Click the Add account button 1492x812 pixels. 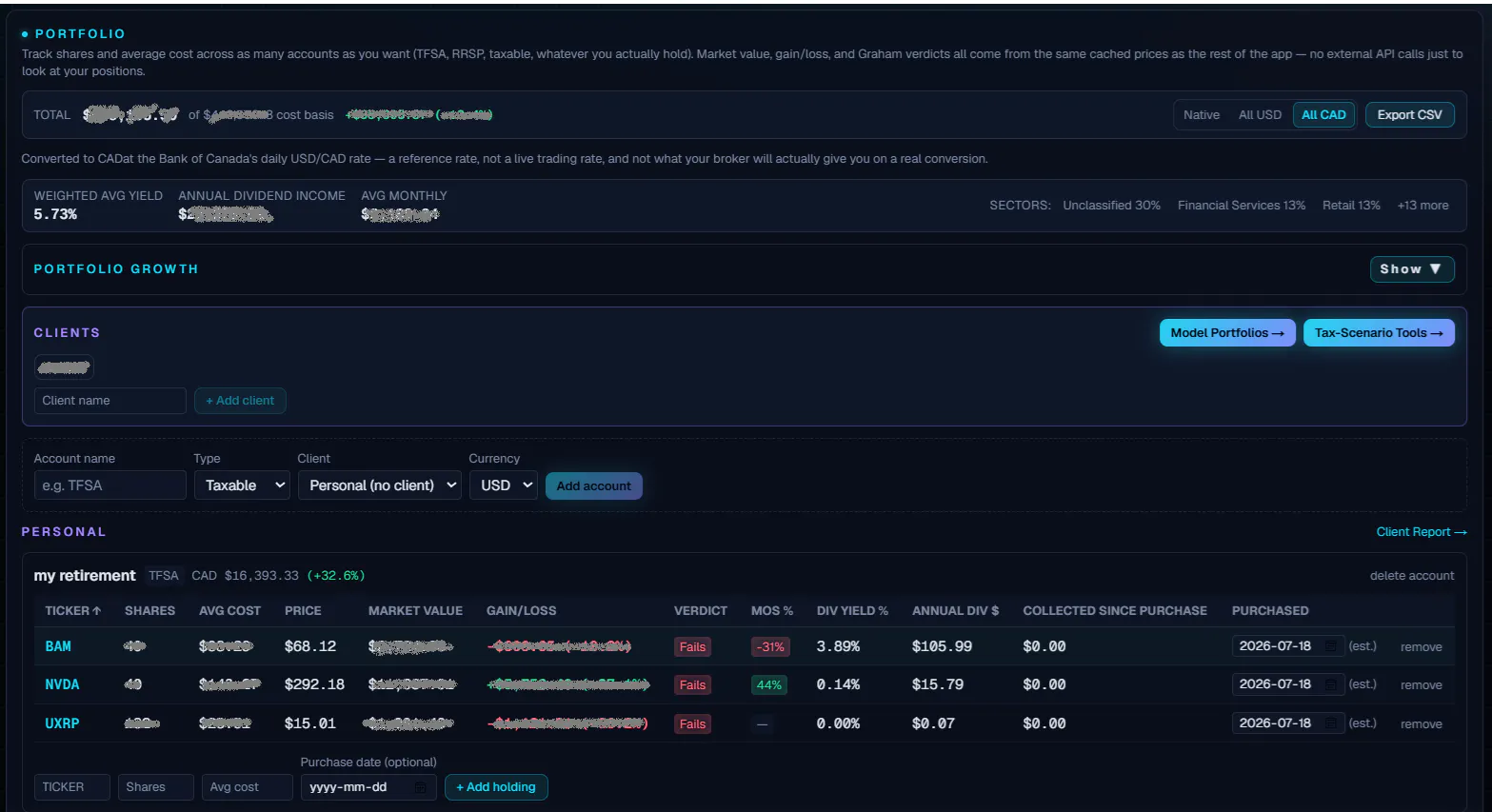[594, 486]
